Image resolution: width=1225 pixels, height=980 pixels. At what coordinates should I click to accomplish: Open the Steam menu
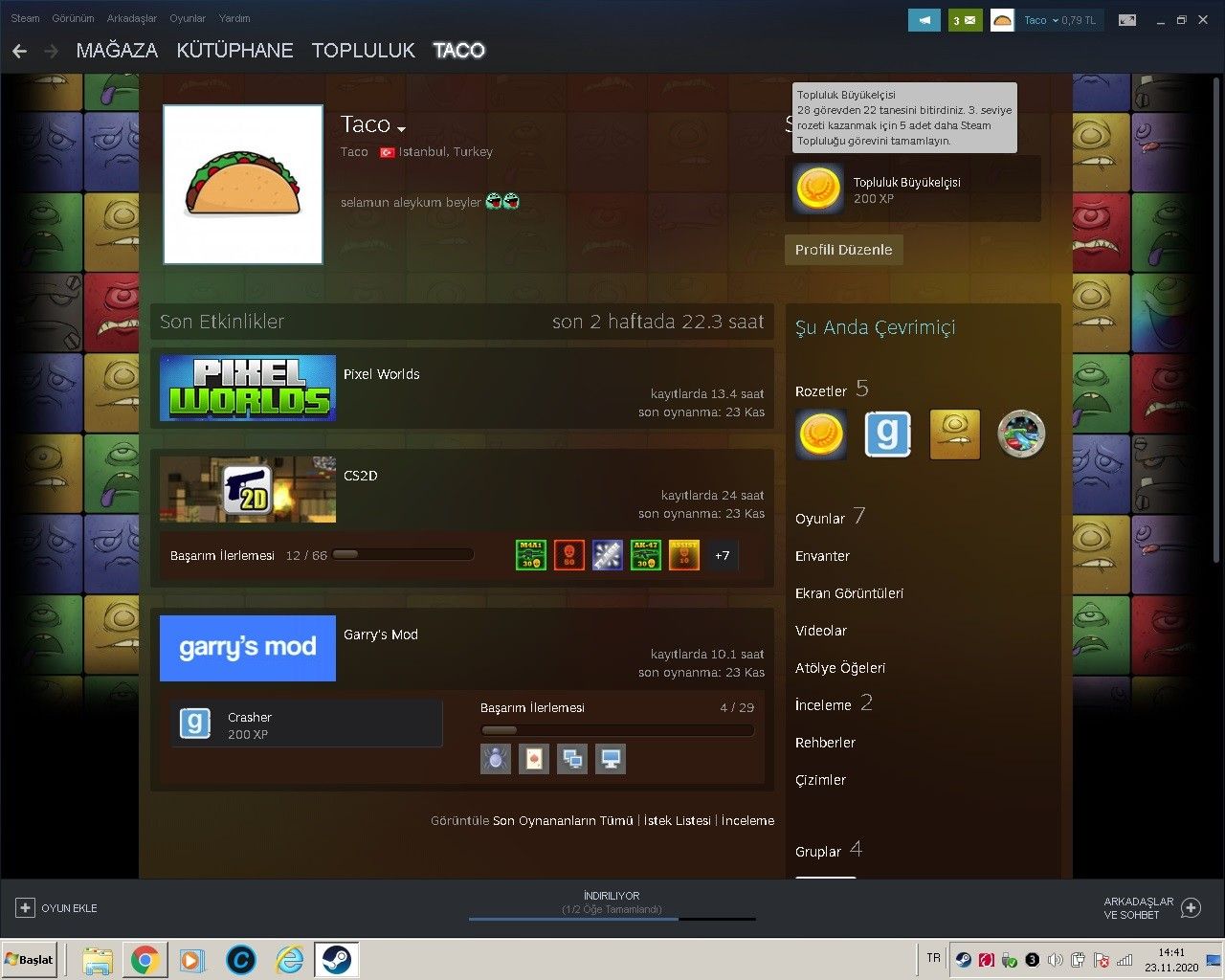pyautogui.click(x=25, y=18)
